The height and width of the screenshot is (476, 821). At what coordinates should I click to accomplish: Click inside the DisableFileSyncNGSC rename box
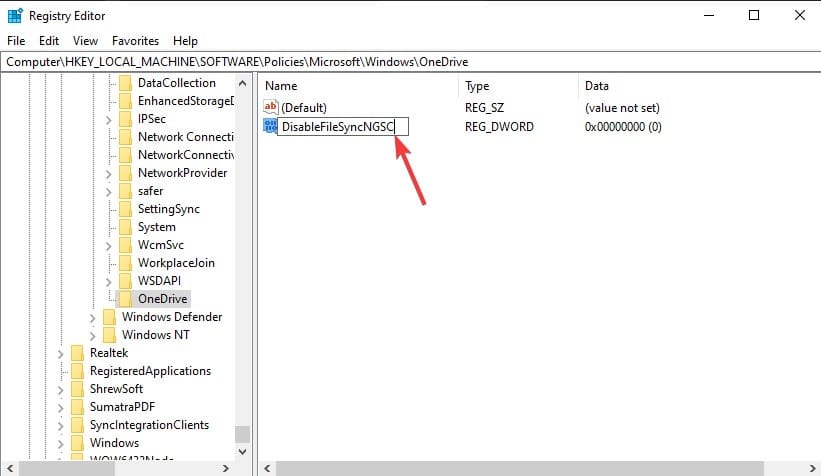coord(342,127)
